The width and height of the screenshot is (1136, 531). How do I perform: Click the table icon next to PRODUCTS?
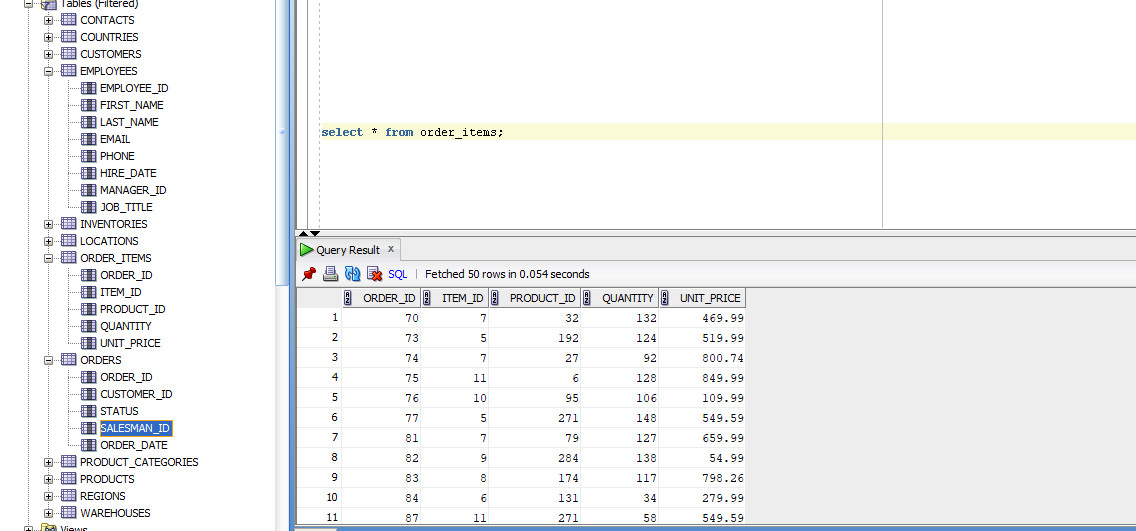click(68, 479)
